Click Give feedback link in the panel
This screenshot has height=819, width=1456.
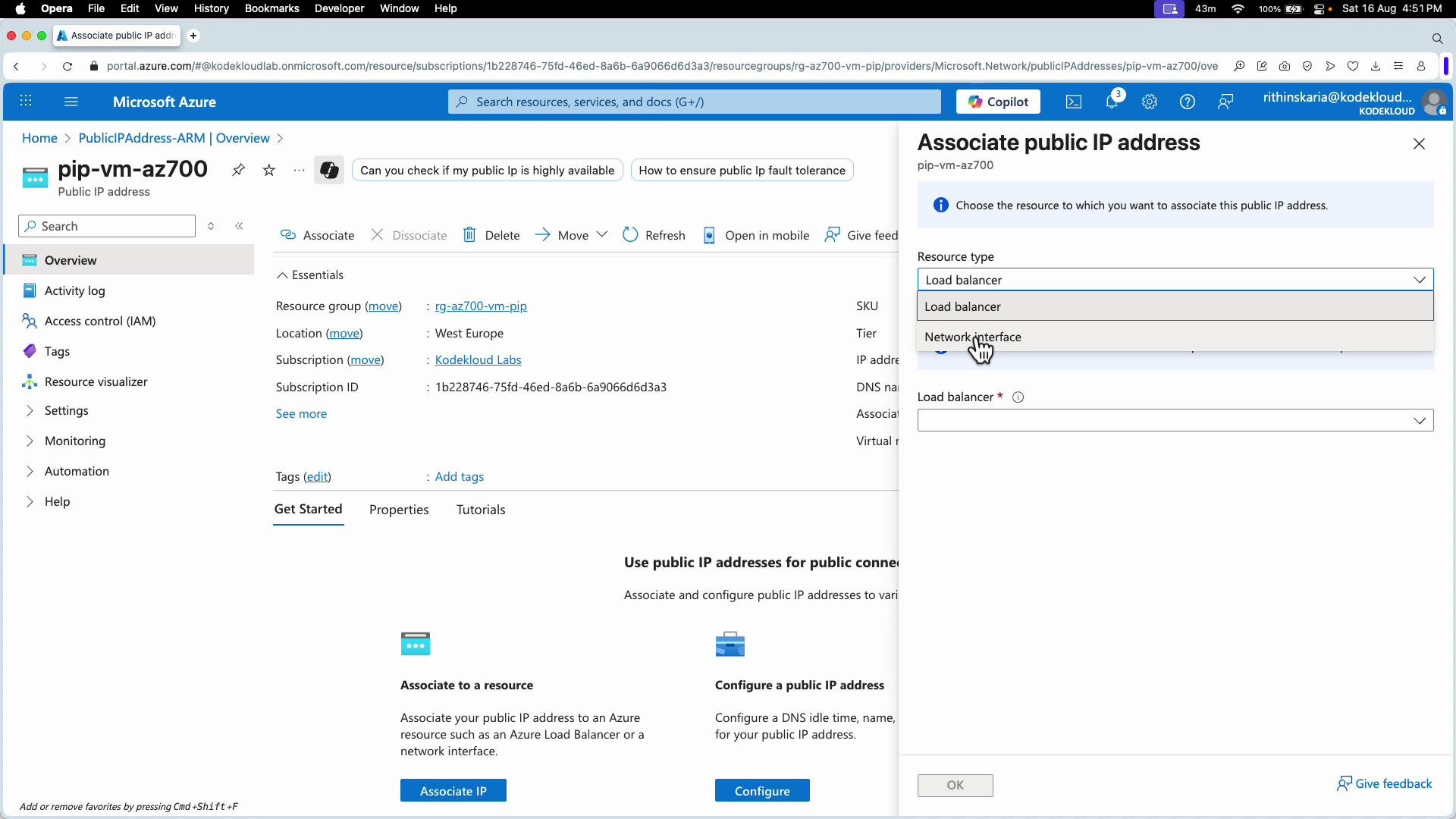pyautogui.click(x=1385, y=783)
